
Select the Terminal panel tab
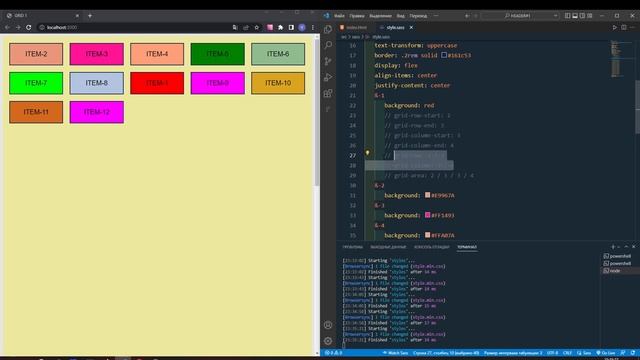click(x=467, y=247)
